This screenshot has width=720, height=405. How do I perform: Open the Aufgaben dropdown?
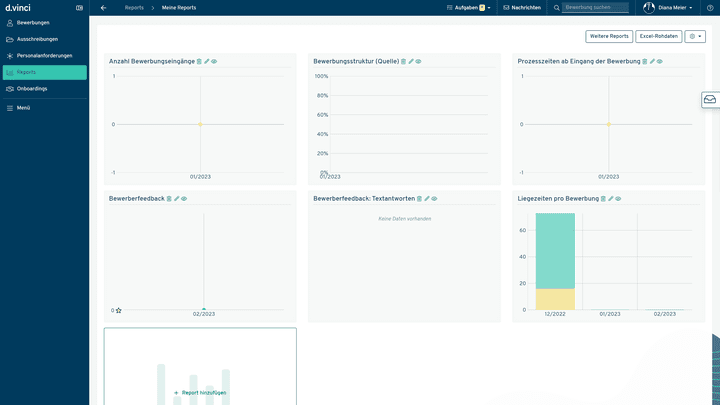point(469,7)
